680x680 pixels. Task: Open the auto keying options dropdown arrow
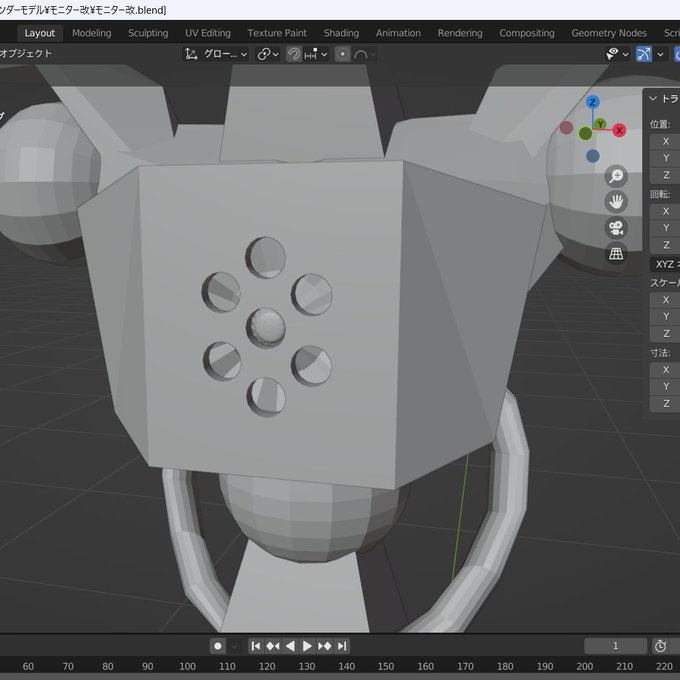pyautogui.click(x=234, y=646)
